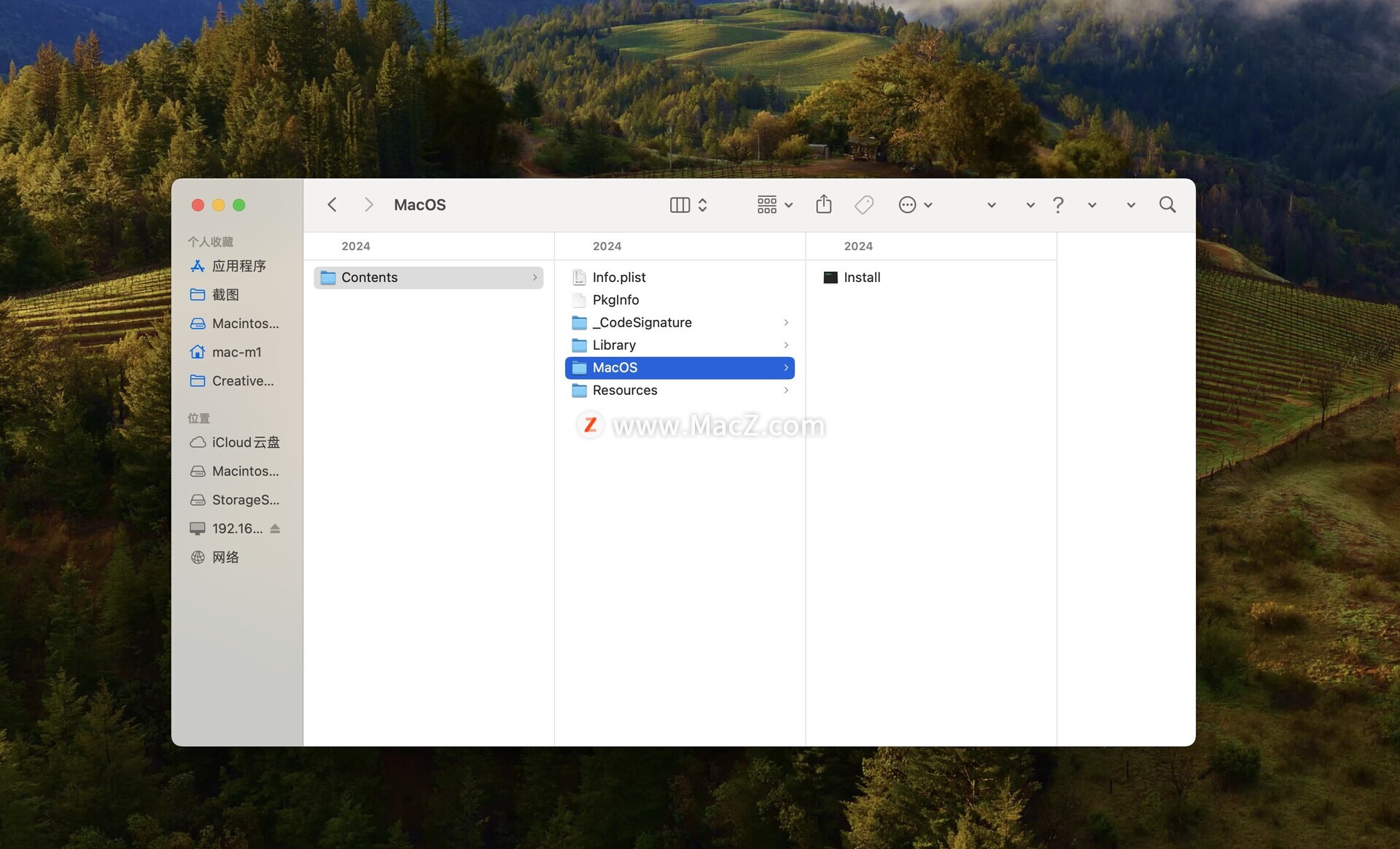This screenshot has width=1400, height=849.
Task: Open iCloud Drive in sidebar
Action: coord(245,442)
